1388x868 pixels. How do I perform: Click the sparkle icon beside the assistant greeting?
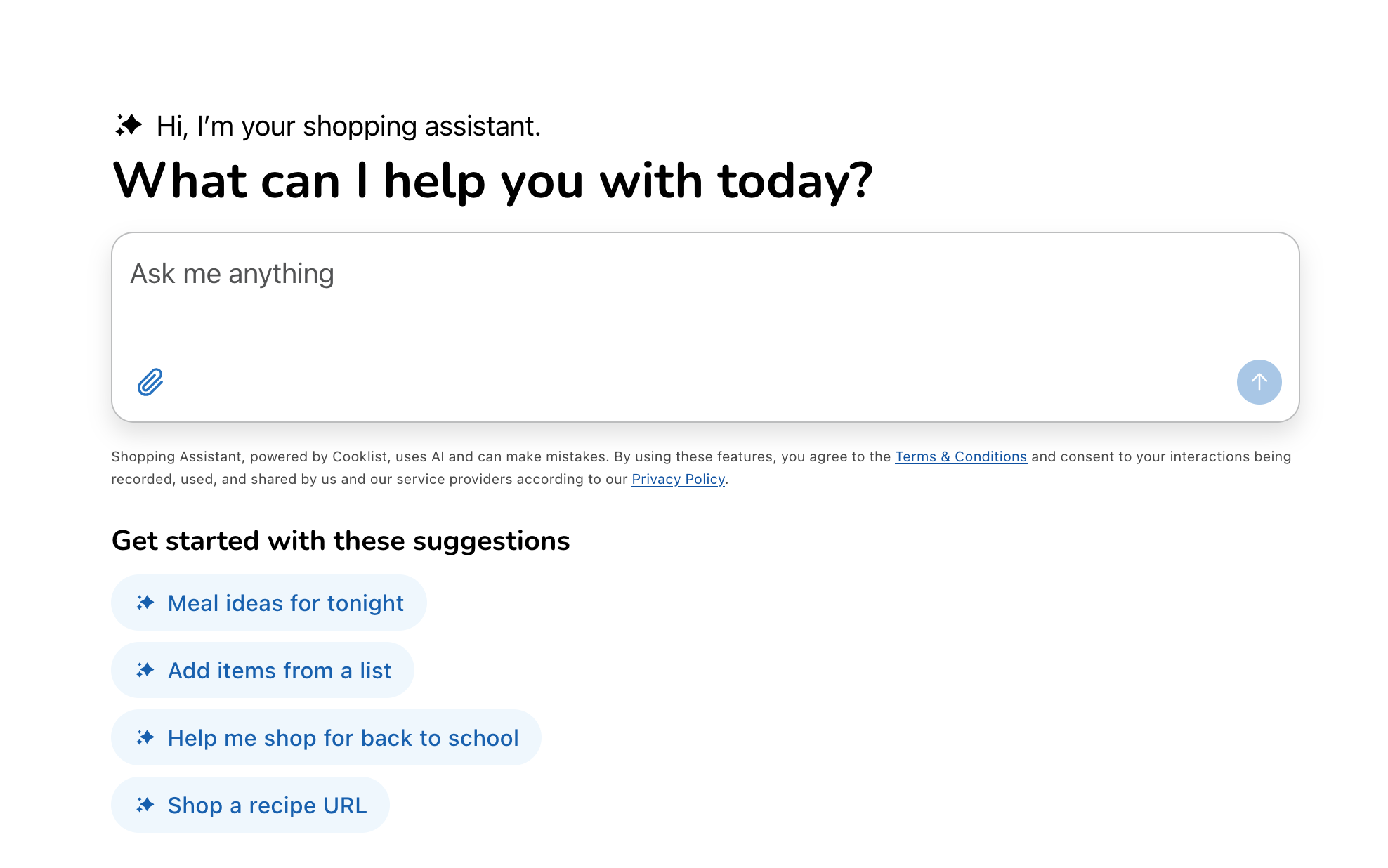[x=129, y=126]
